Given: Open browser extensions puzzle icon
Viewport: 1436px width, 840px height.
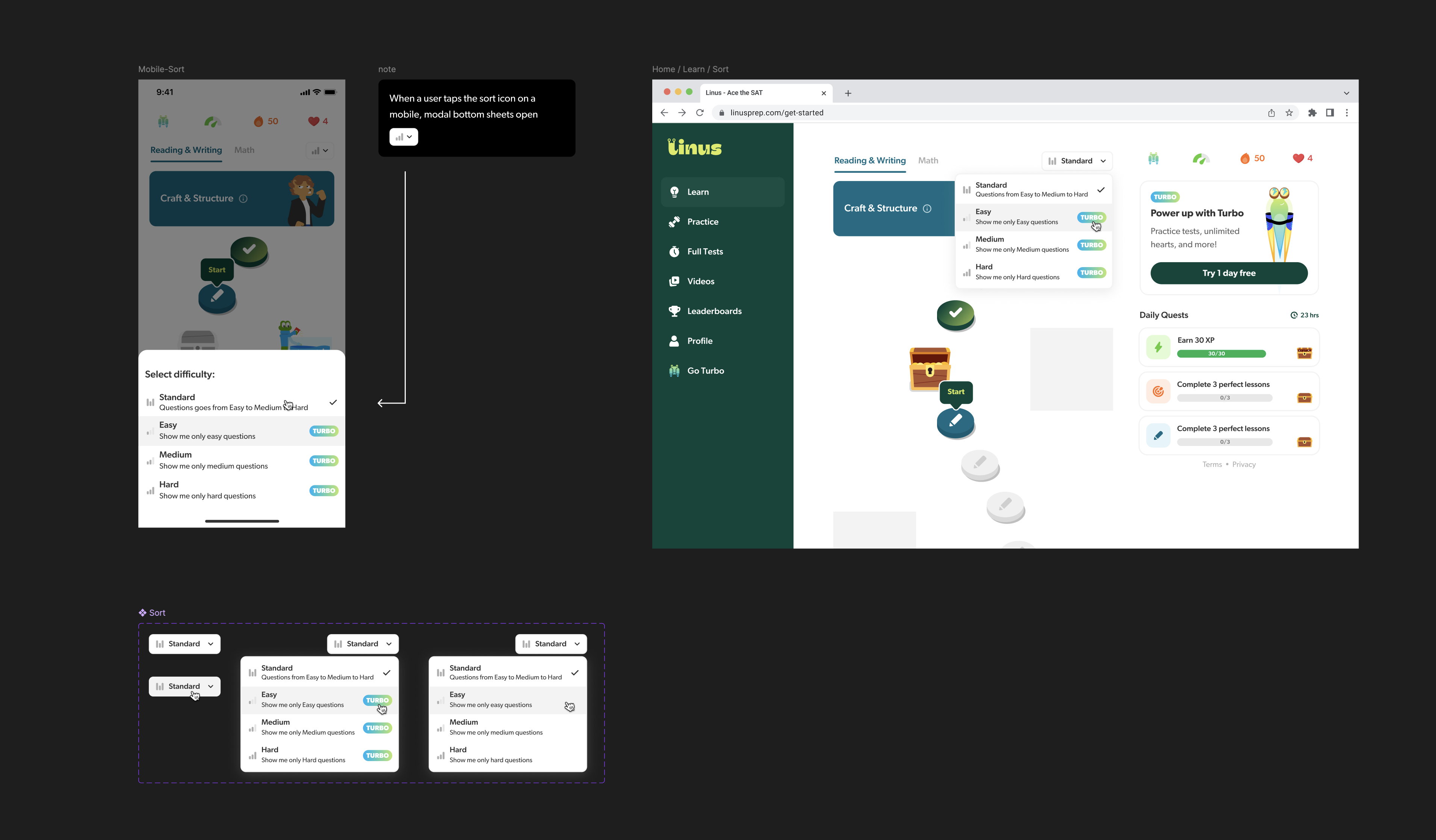Looking at the screenshot, I should [x=1312, y=113].
